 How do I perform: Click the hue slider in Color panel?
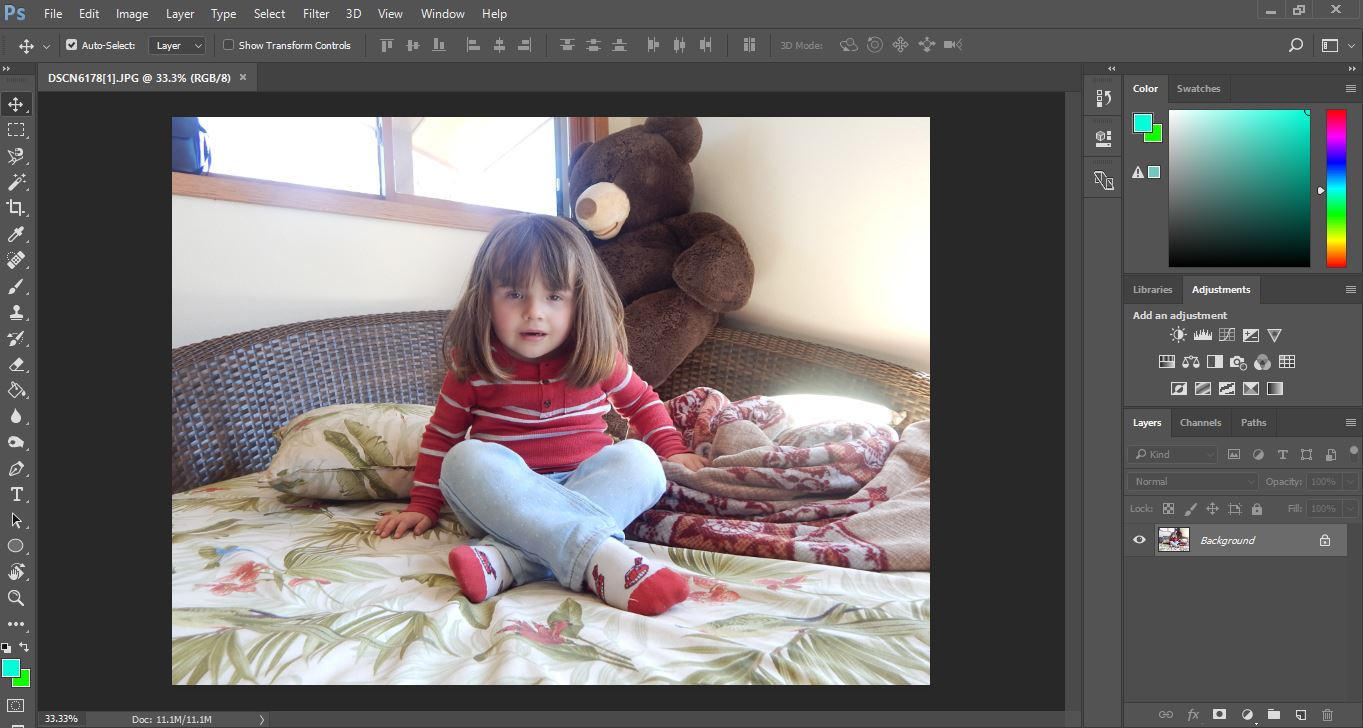click(1336, 188)
